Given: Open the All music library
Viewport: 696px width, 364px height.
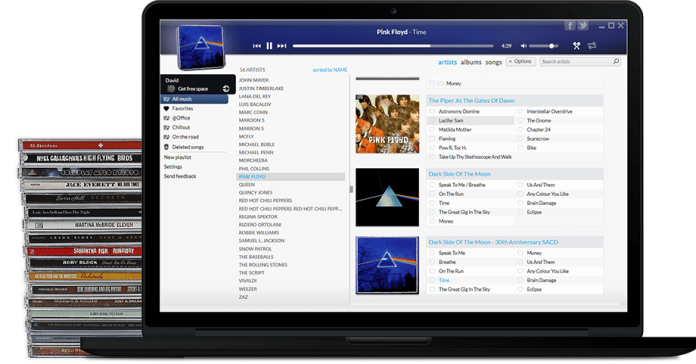Looking at the screenshot, I should pos(194,99).
